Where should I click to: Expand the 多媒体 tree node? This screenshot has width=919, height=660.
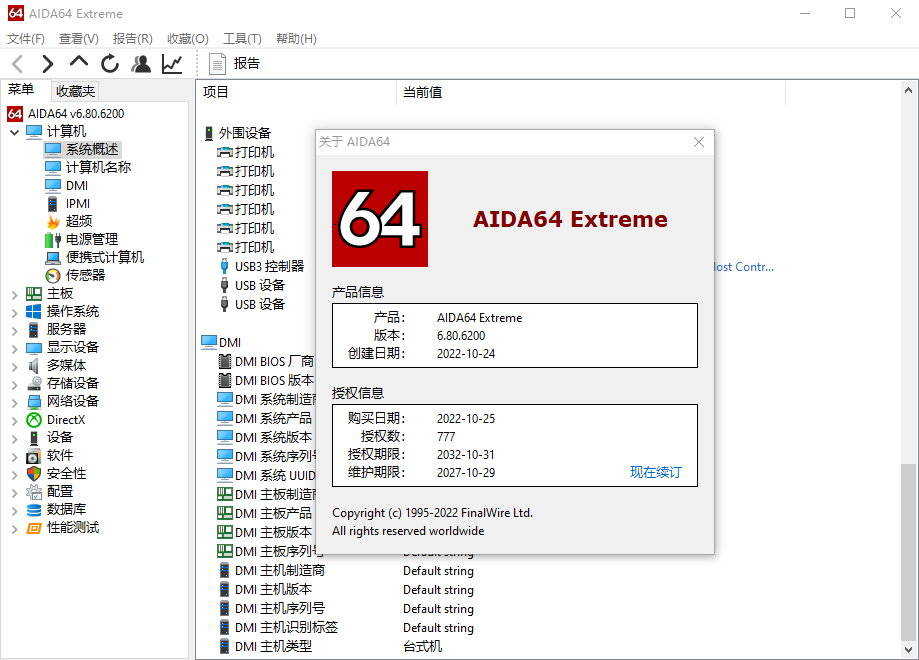click(15, 367)
